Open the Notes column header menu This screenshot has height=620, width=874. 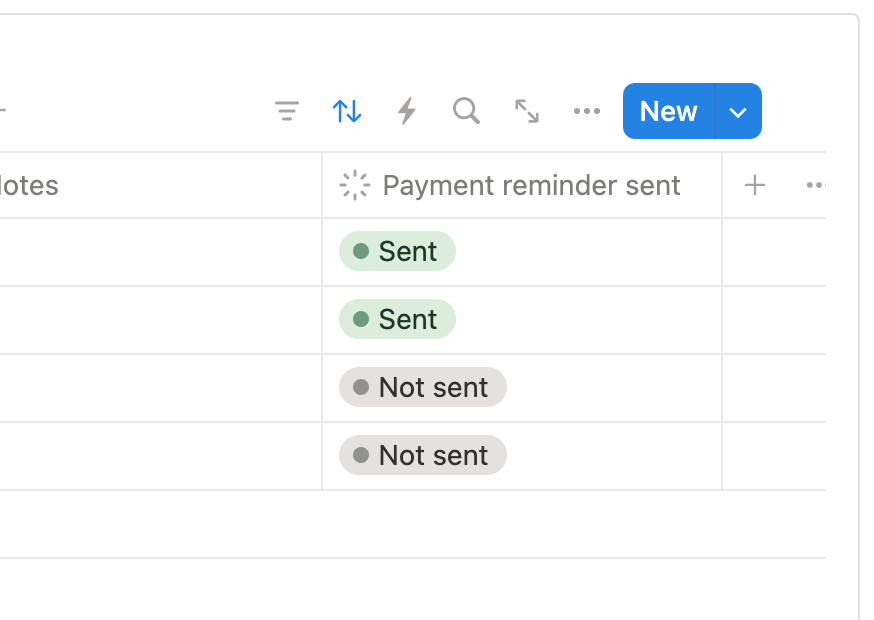[x=161, y=185]
